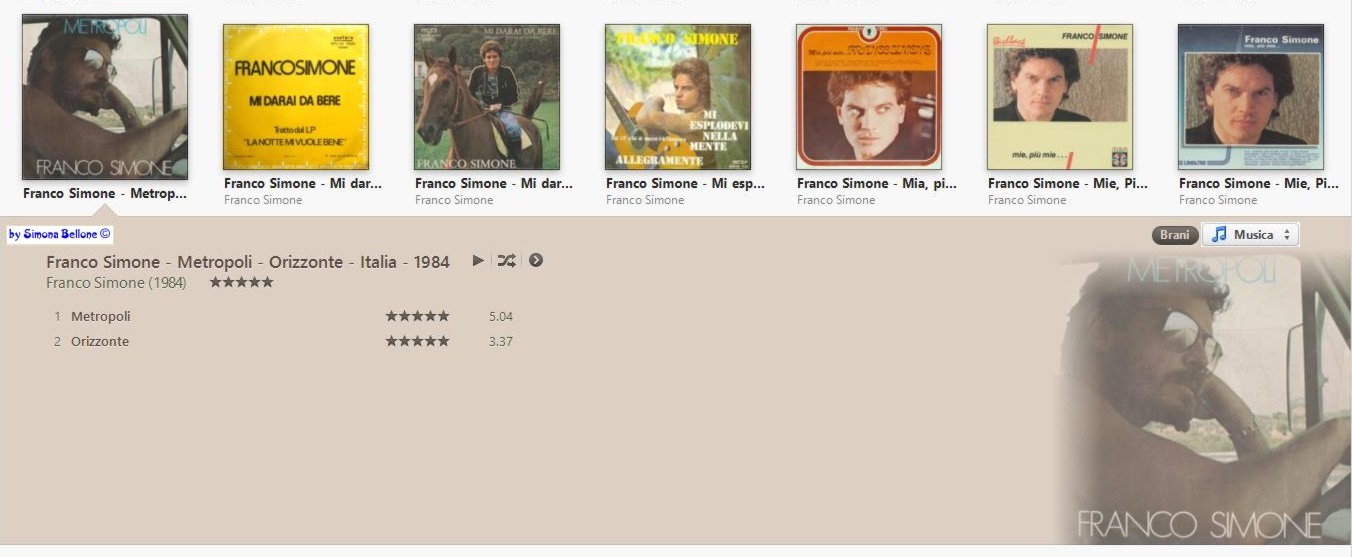Open the Musica library dropdown
The image size is (1352, 557).
click(x=1250, y=234)
